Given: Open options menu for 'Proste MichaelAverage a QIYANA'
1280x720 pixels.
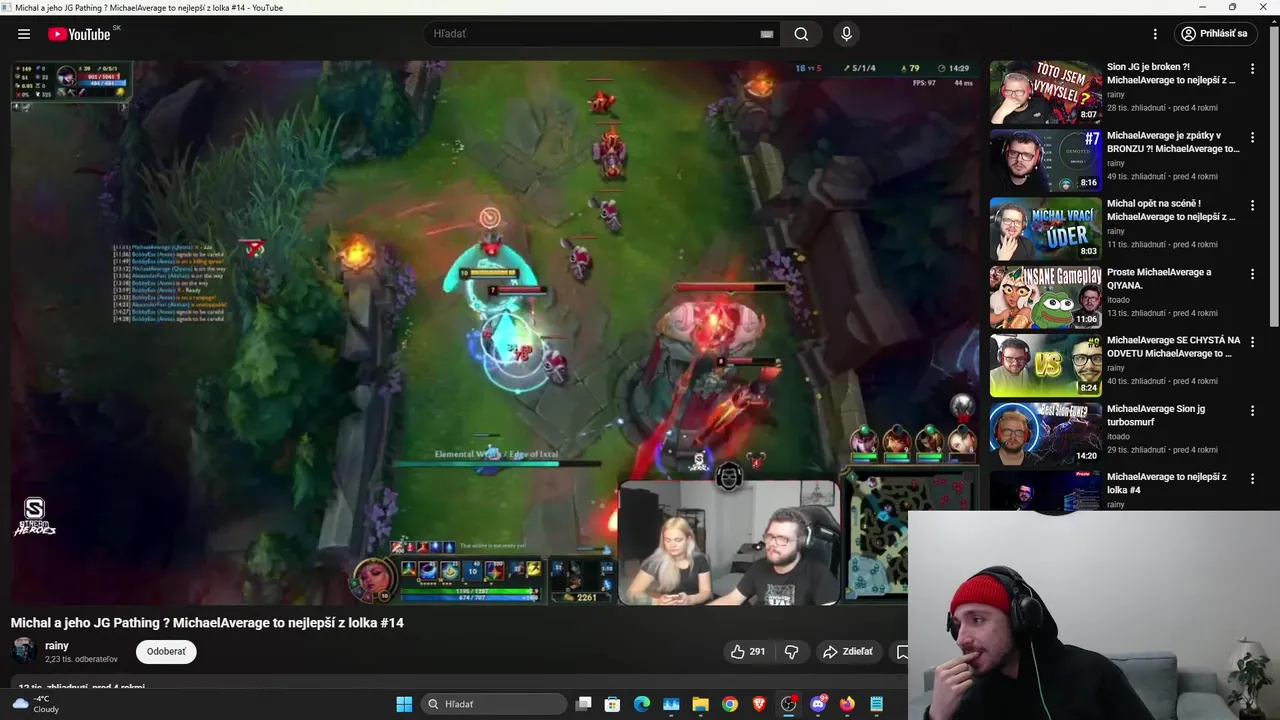Looking at the screenshot, I should click(1252, 274).
